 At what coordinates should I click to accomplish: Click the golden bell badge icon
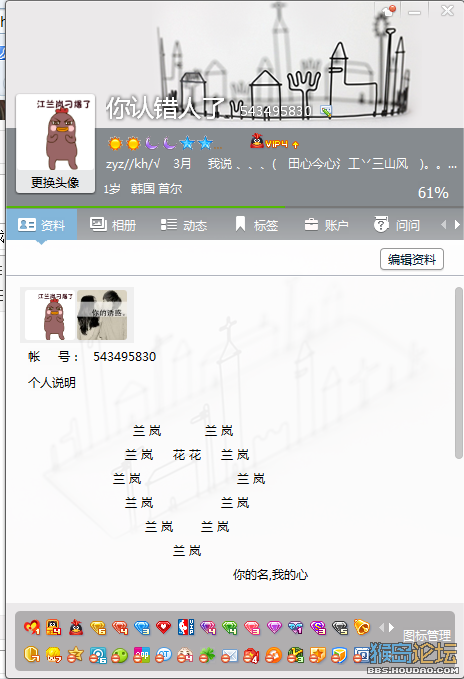[362, 627]
